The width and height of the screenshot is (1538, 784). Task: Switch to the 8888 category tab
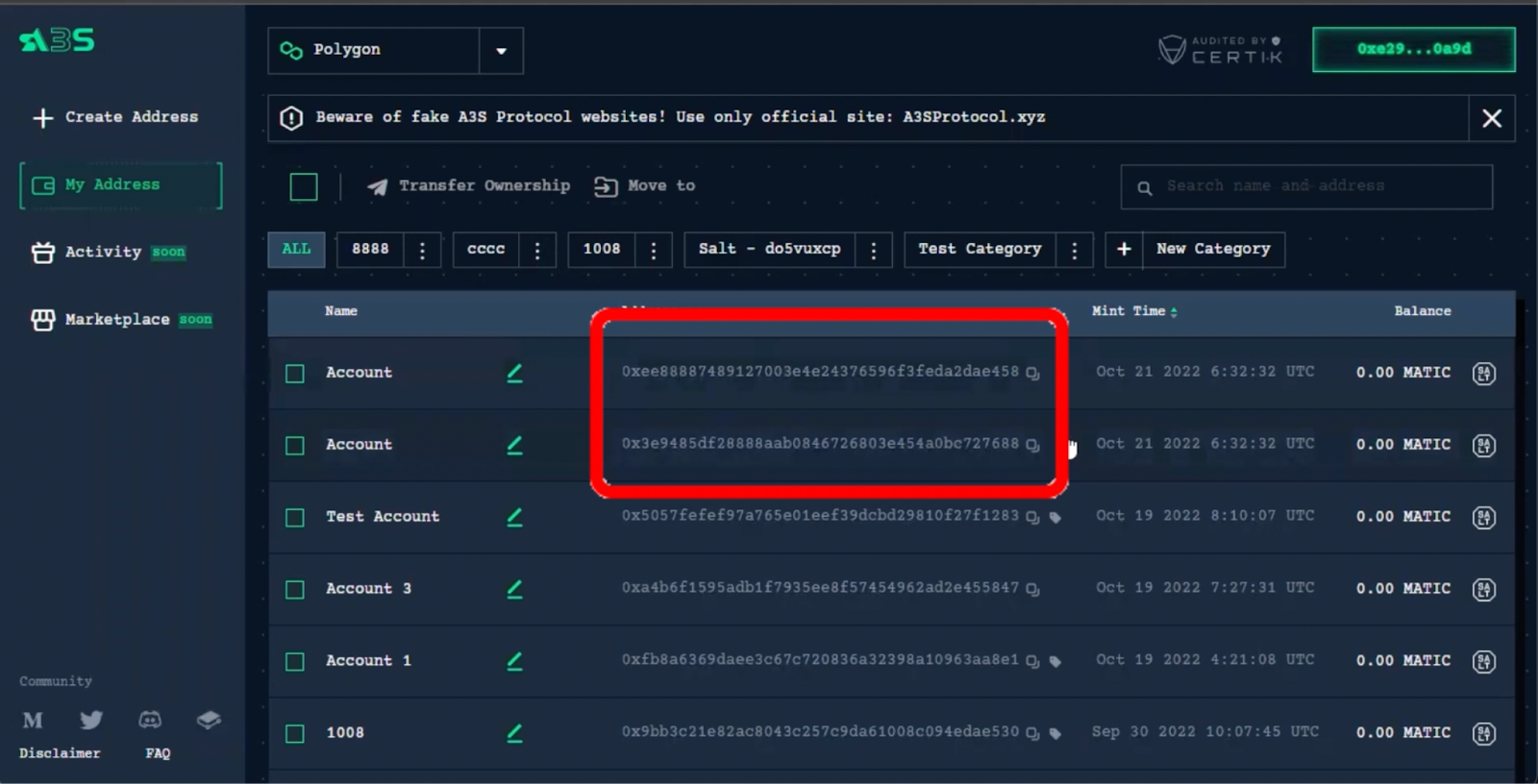coord(370,250)
